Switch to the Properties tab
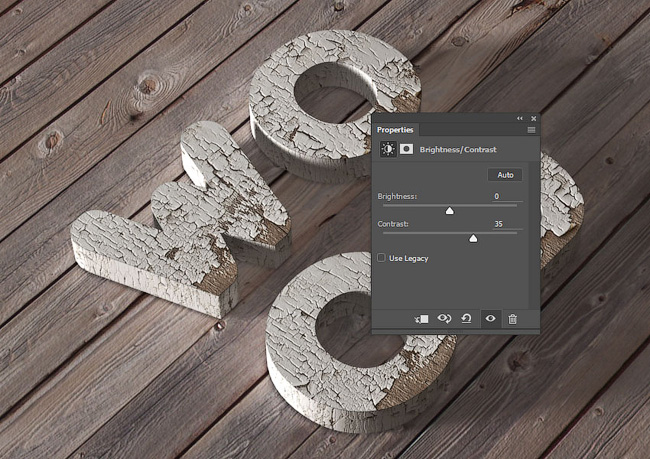Screen dimensions: 650x459 tap(395, 130)
